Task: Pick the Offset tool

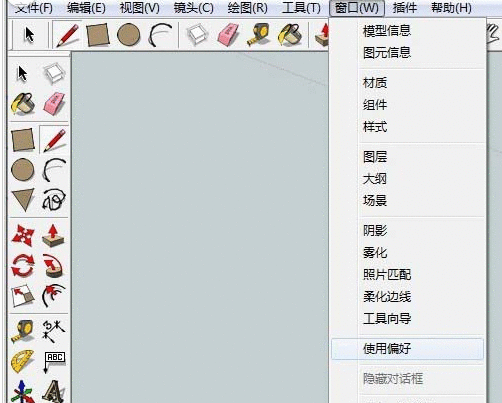Action: (54, 296)
